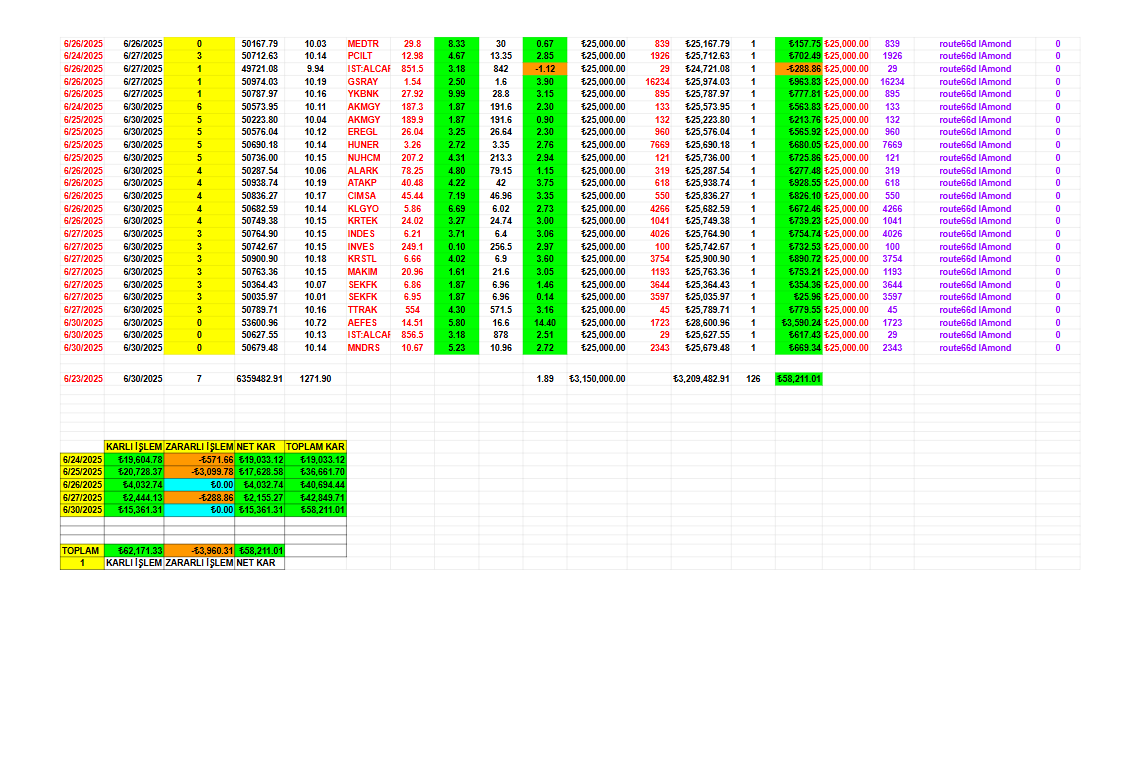Click the 53600.96 value in the AEFES row
This screenshot has width=1148, height=783.
260,323
